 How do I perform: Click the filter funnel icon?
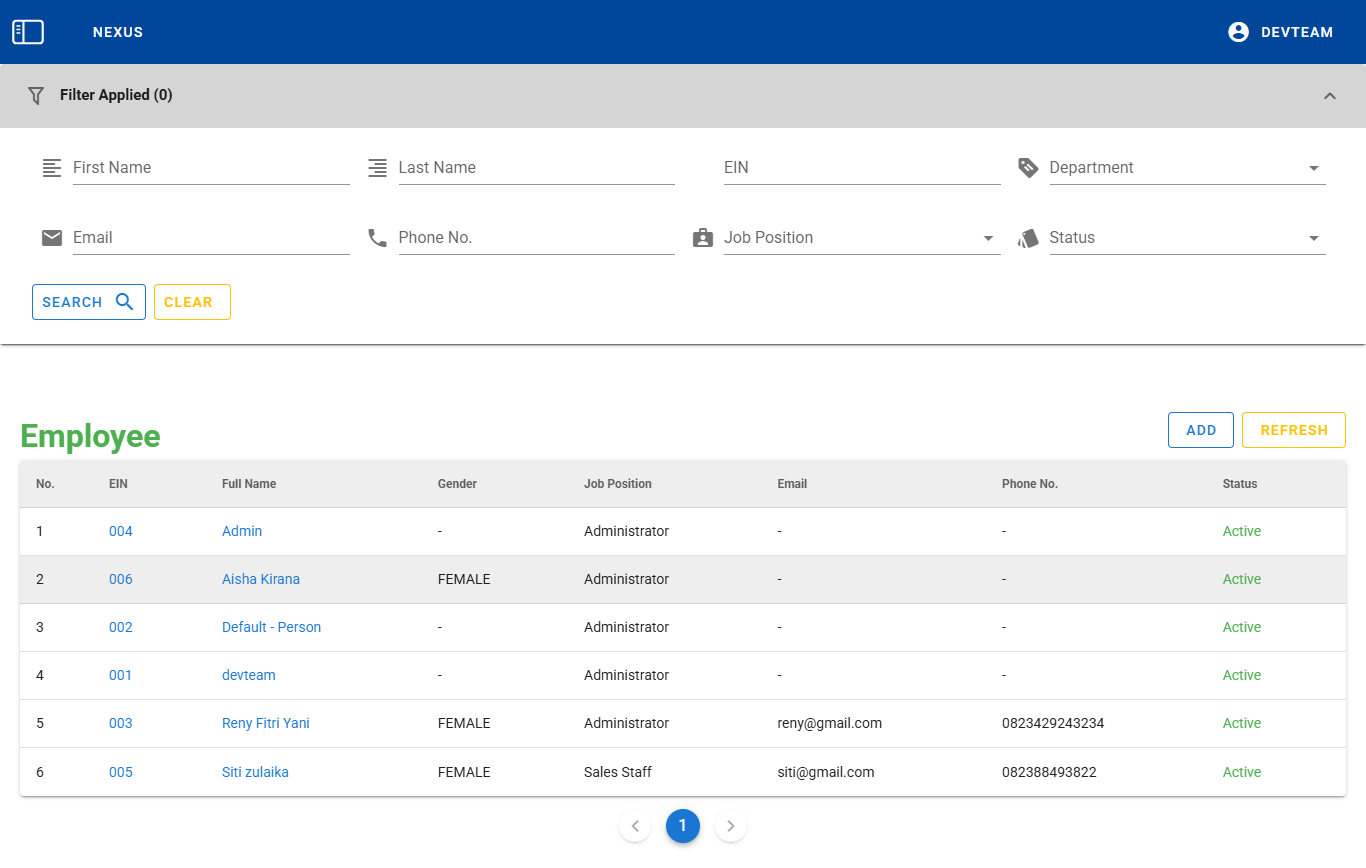(36, 95)
